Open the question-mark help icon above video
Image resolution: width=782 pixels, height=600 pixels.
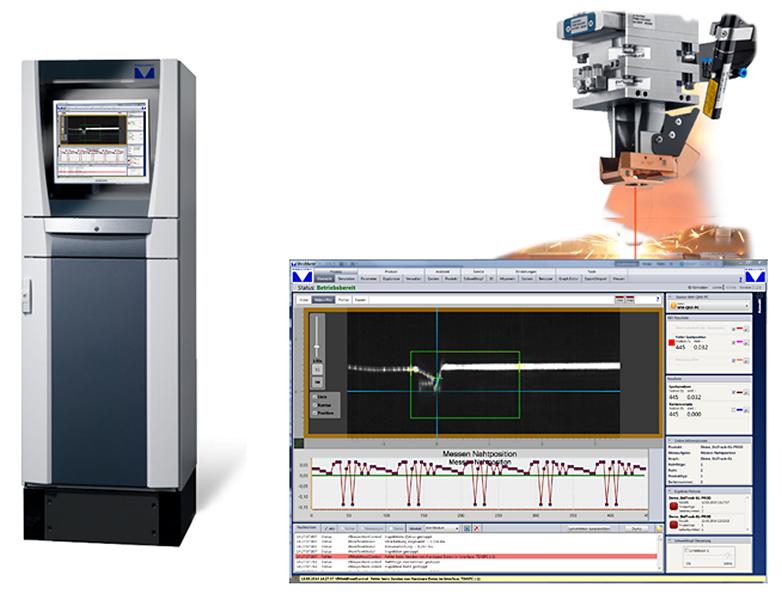click(657, 299)
